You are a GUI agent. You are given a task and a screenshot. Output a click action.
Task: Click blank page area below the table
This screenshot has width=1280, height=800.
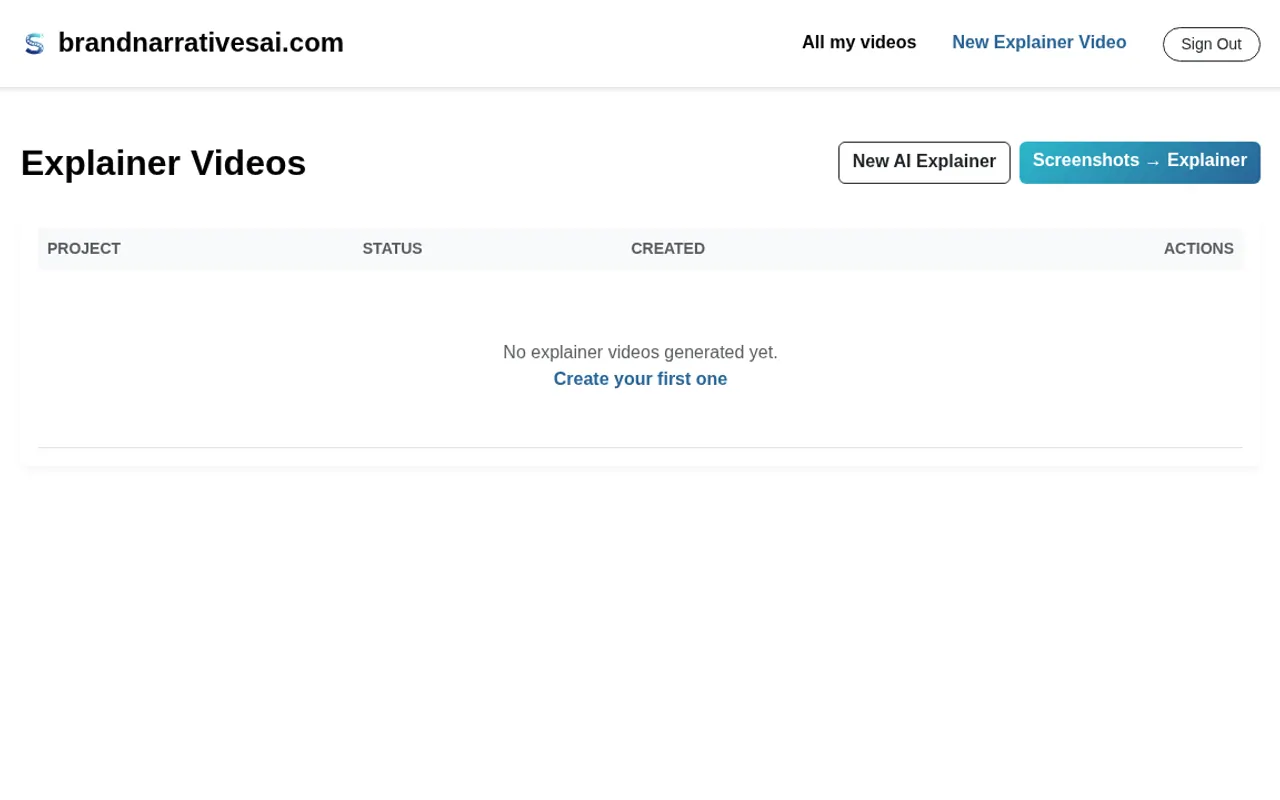(640, 630)
